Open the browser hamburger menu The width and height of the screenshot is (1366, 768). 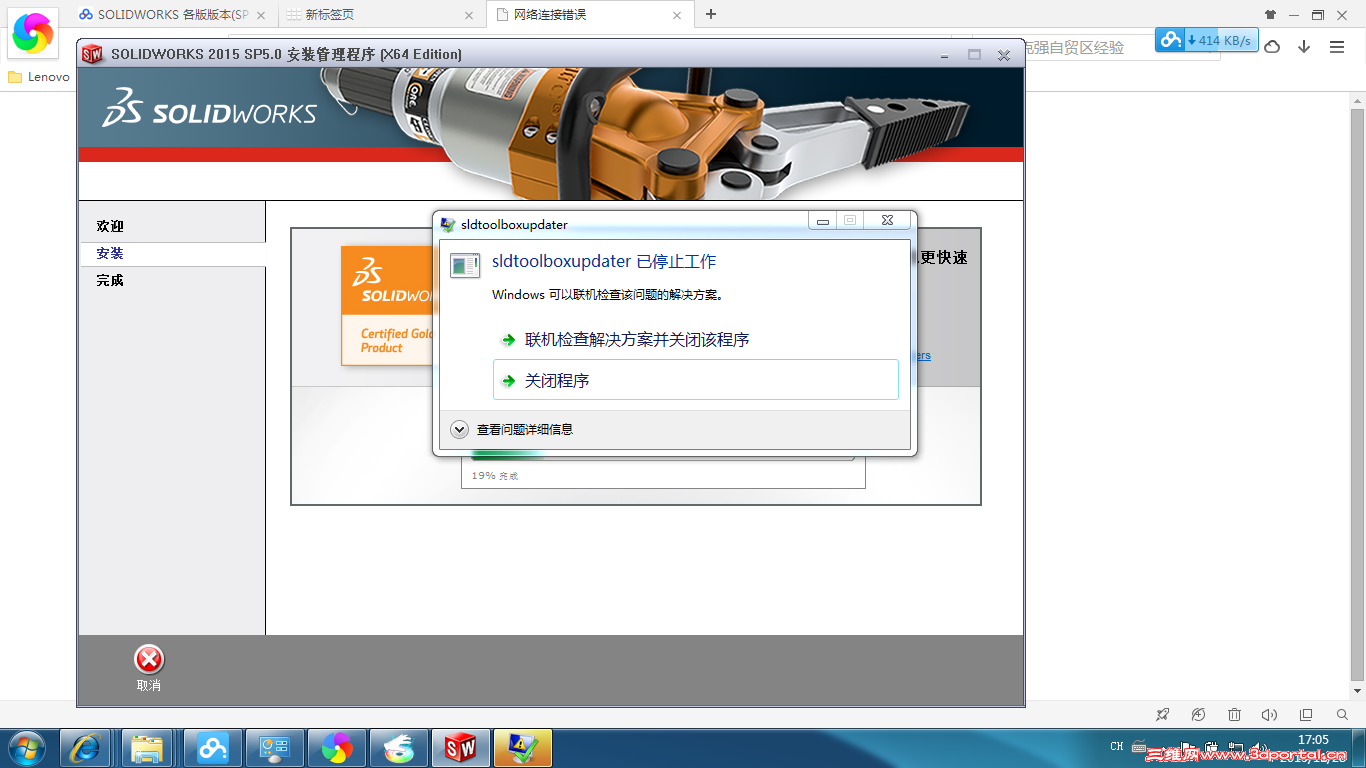[1337, 47]
